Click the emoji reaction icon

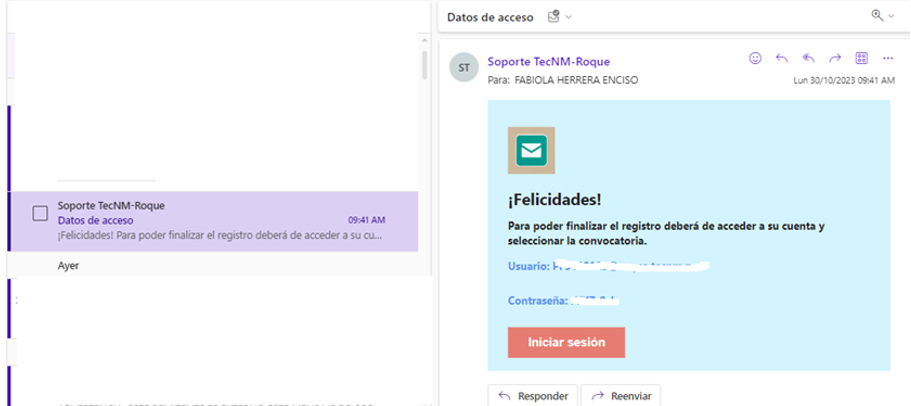755,58
